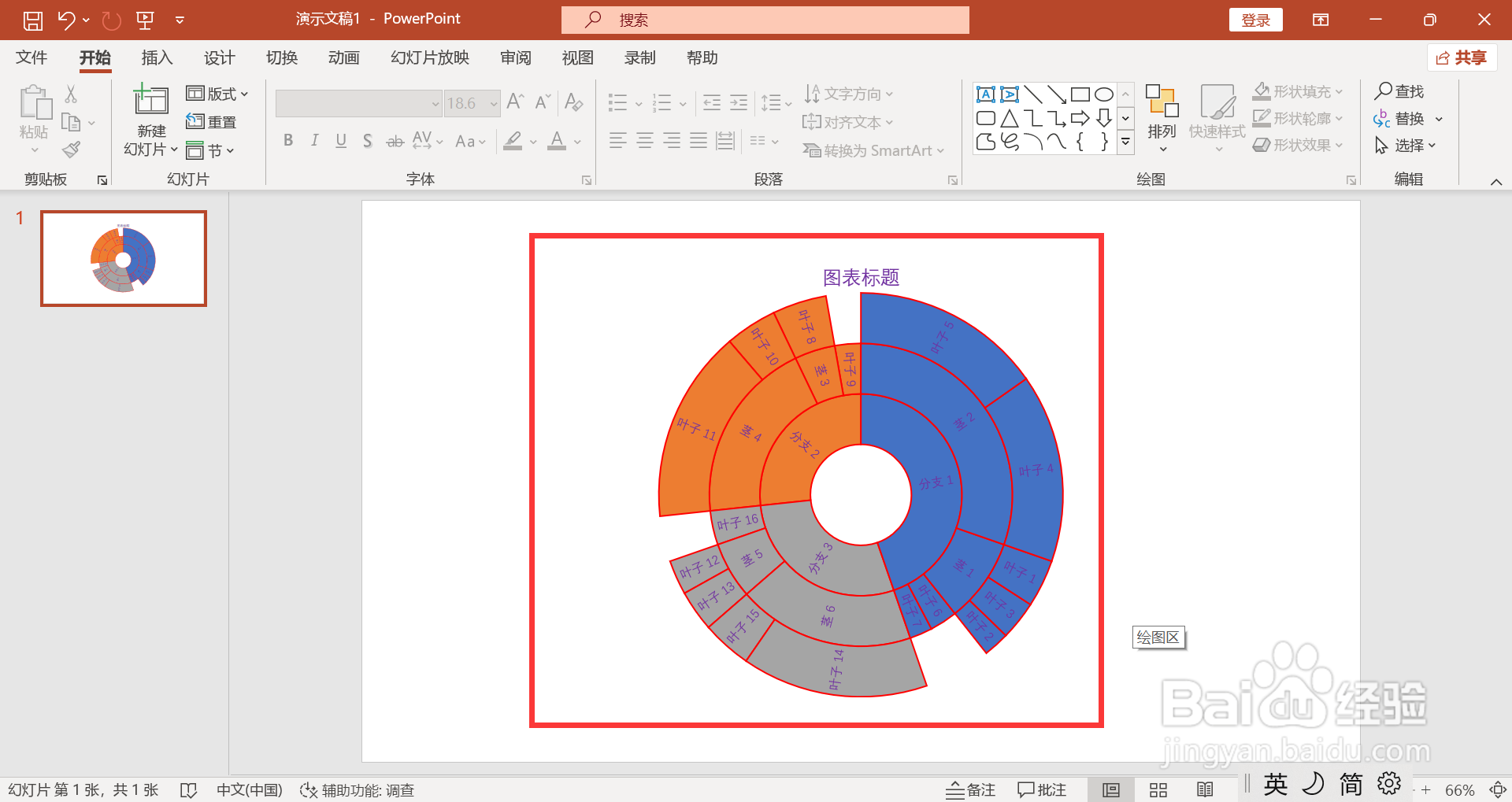Click the Reset (重置) slide button

click(x=211, y=122)
